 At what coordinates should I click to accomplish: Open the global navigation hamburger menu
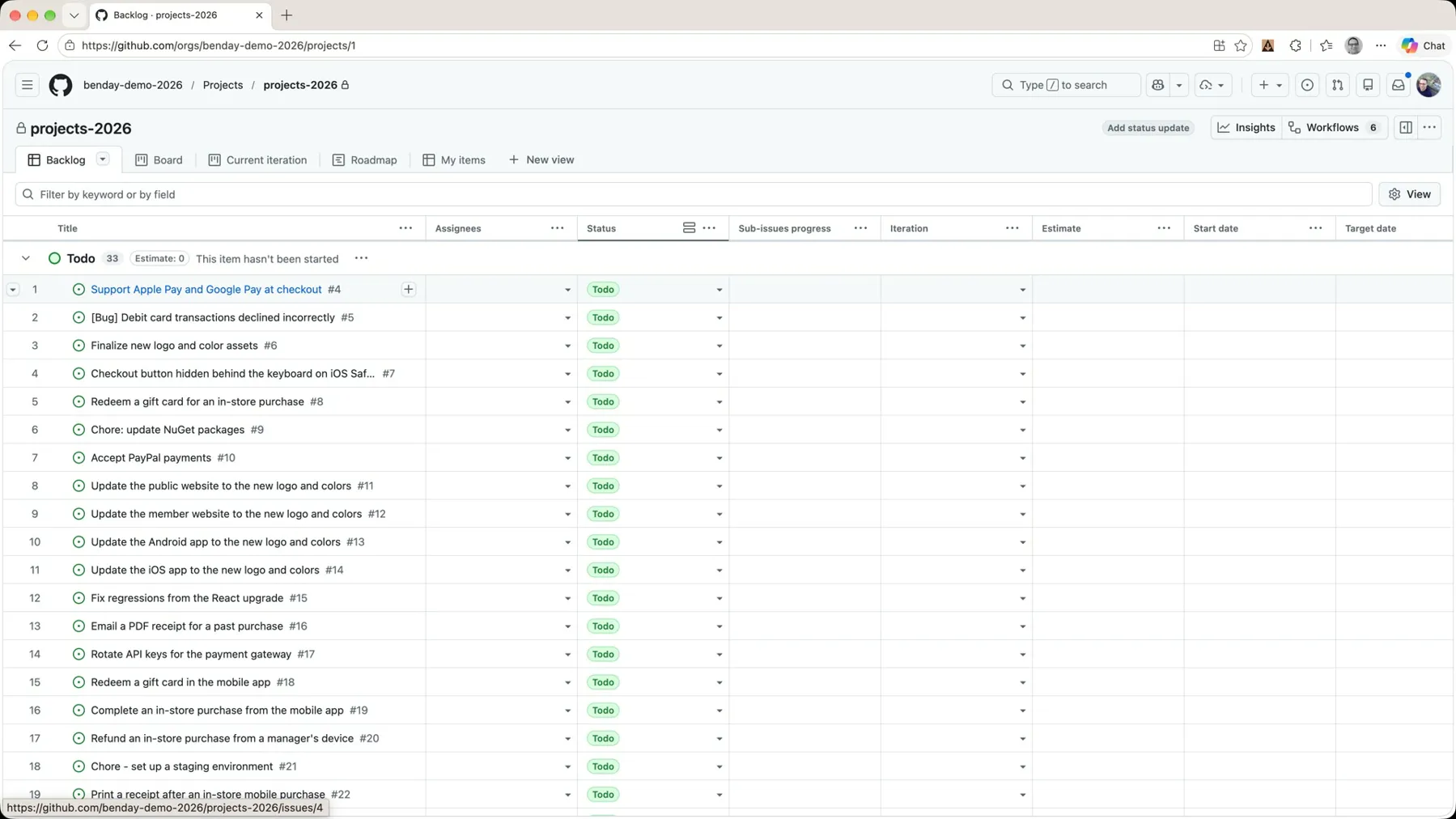tap(27, 85)
